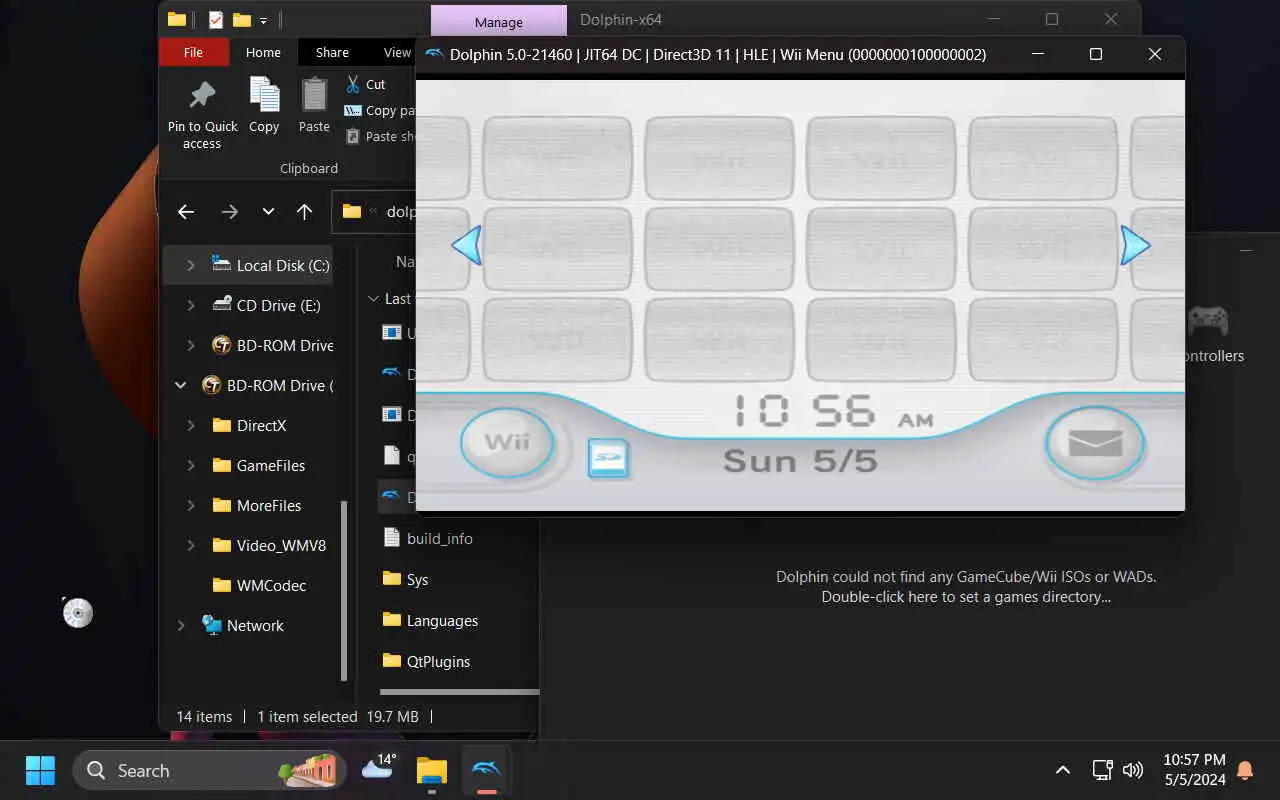Expand the Video_WMV8 folder node

tap(191, 545)
